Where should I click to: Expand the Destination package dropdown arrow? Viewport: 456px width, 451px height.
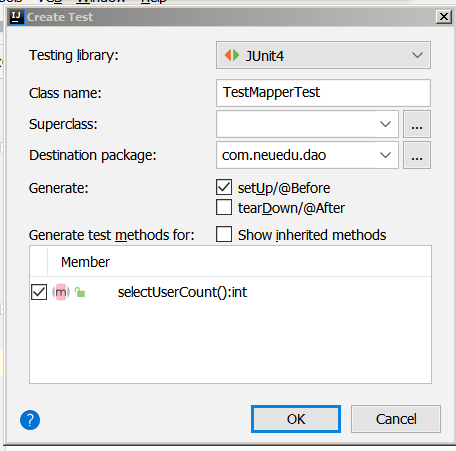click(x=385, y=155)
